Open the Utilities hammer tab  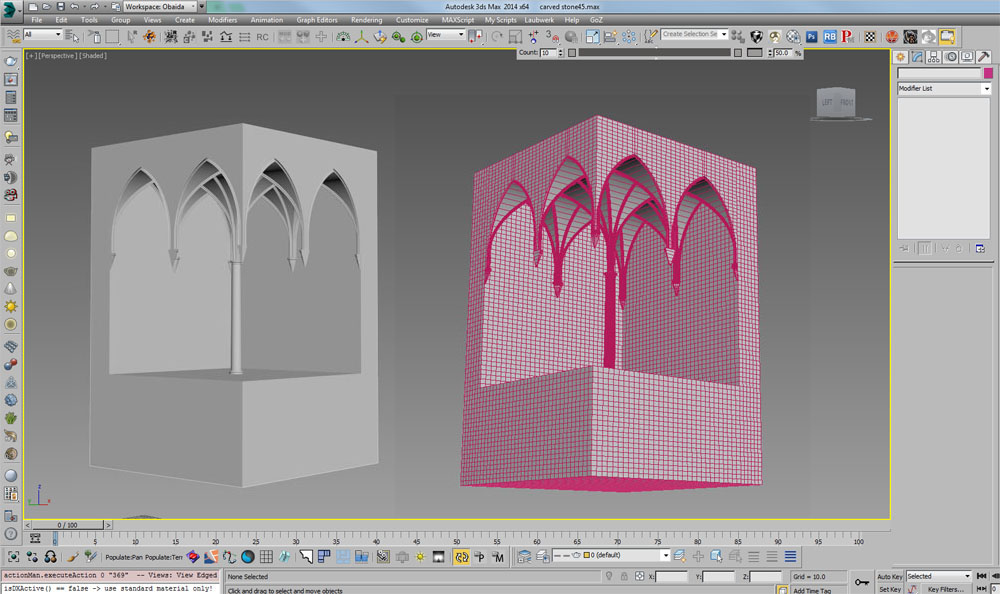coord(981,57)
